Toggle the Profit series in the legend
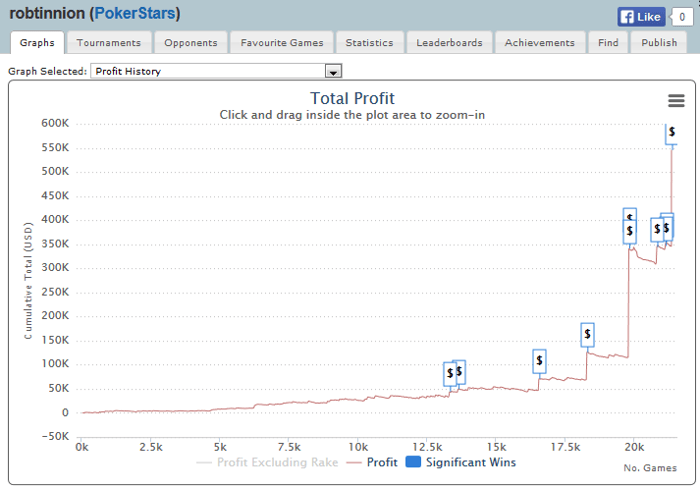 (x=372, y=462)
